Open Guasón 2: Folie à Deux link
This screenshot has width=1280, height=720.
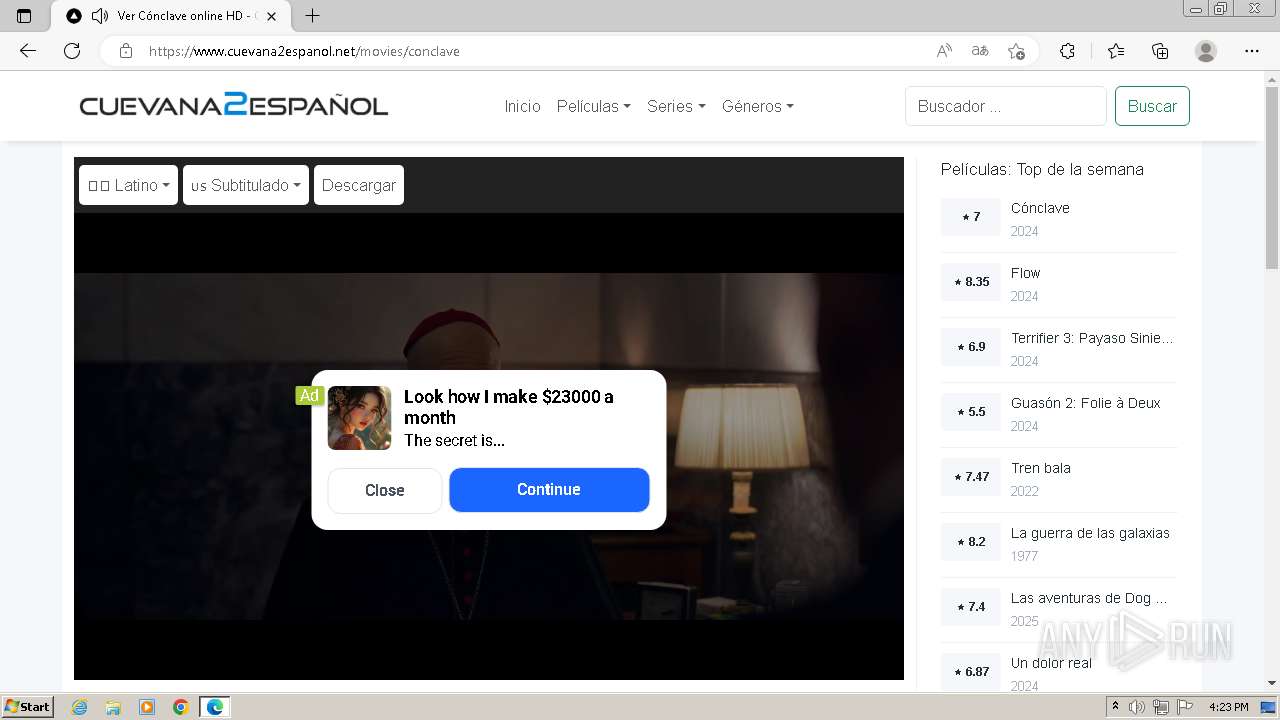click(x=1086, y=403)
